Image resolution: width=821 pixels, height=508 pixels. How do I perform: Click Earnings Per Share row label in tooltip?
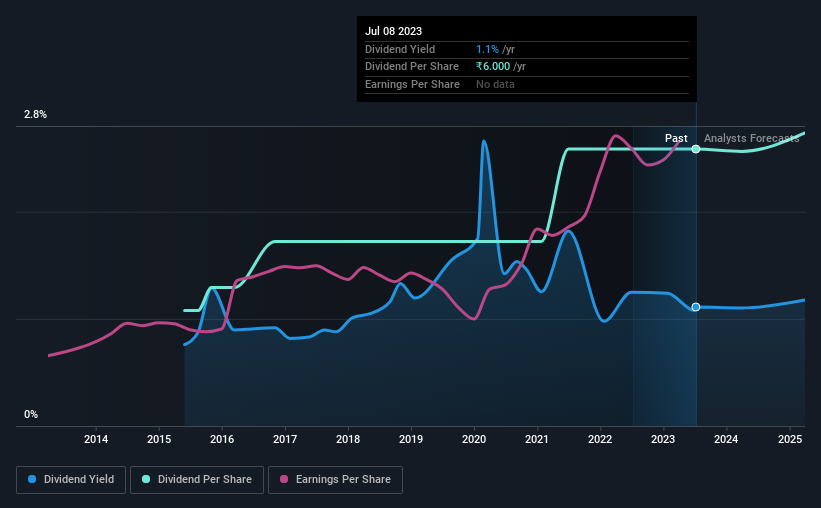(x=413, y=84)
